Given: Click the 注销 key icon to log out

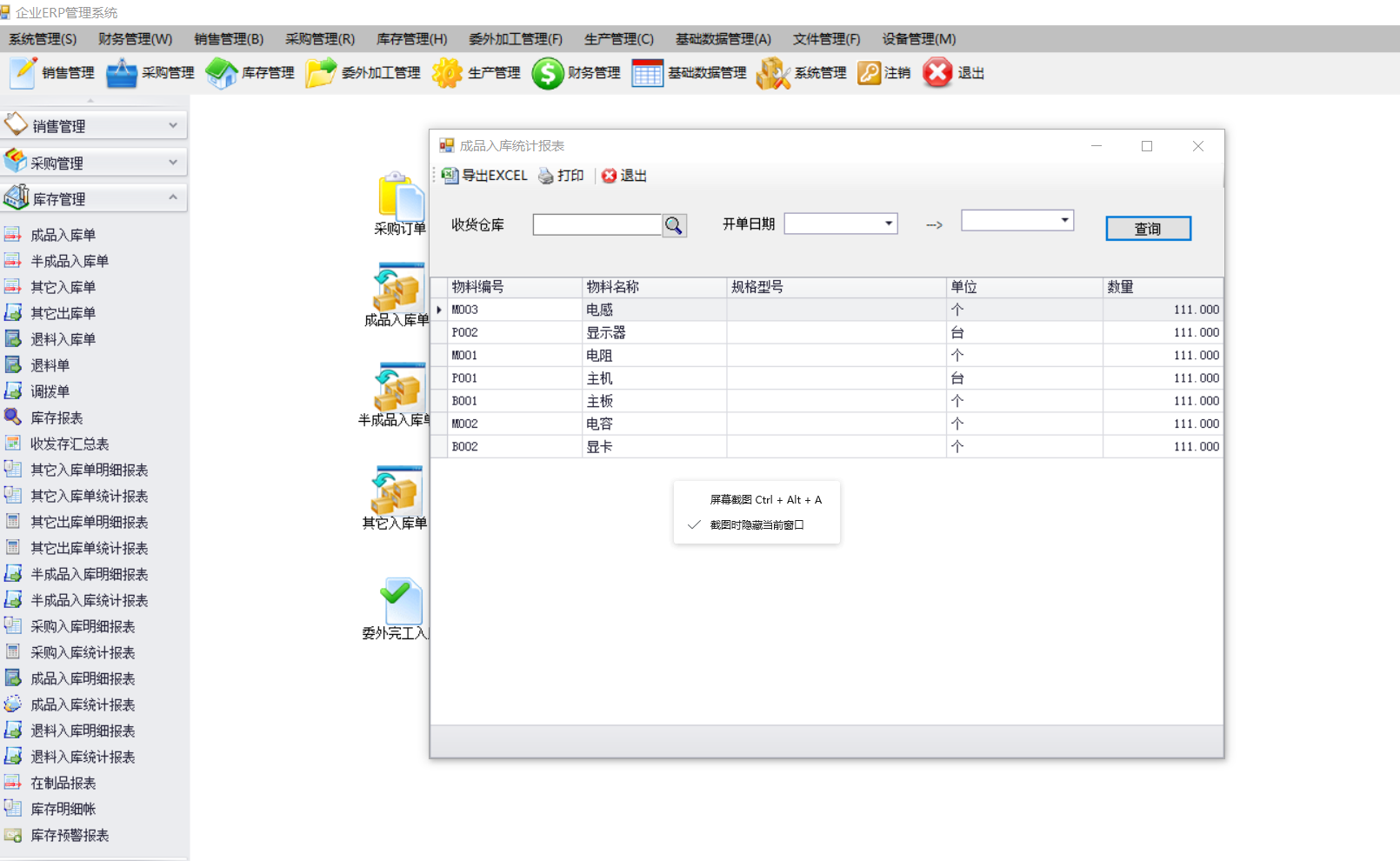Looking at the screenshot, I should [x=883, y=73].
